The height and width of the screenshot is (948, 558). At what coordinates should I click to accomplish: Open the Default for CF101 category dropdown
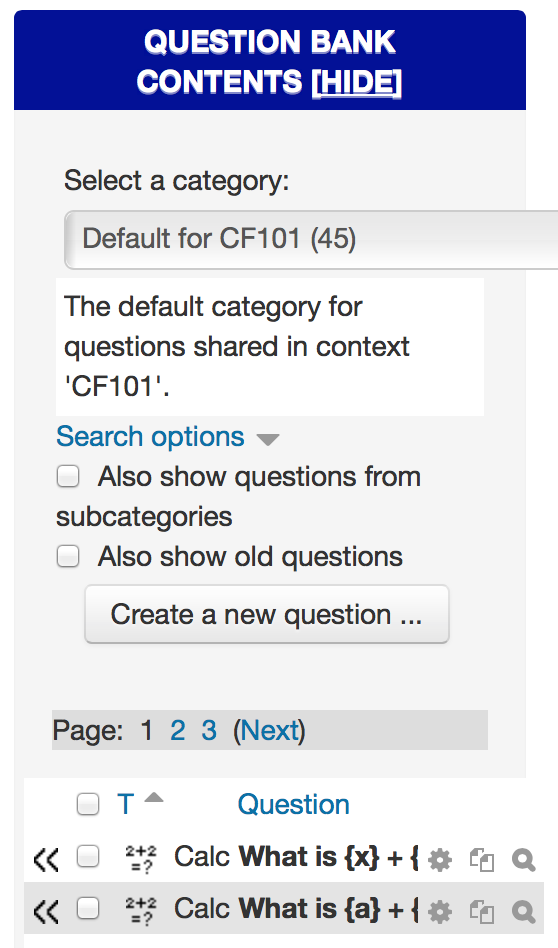point(311,239)
